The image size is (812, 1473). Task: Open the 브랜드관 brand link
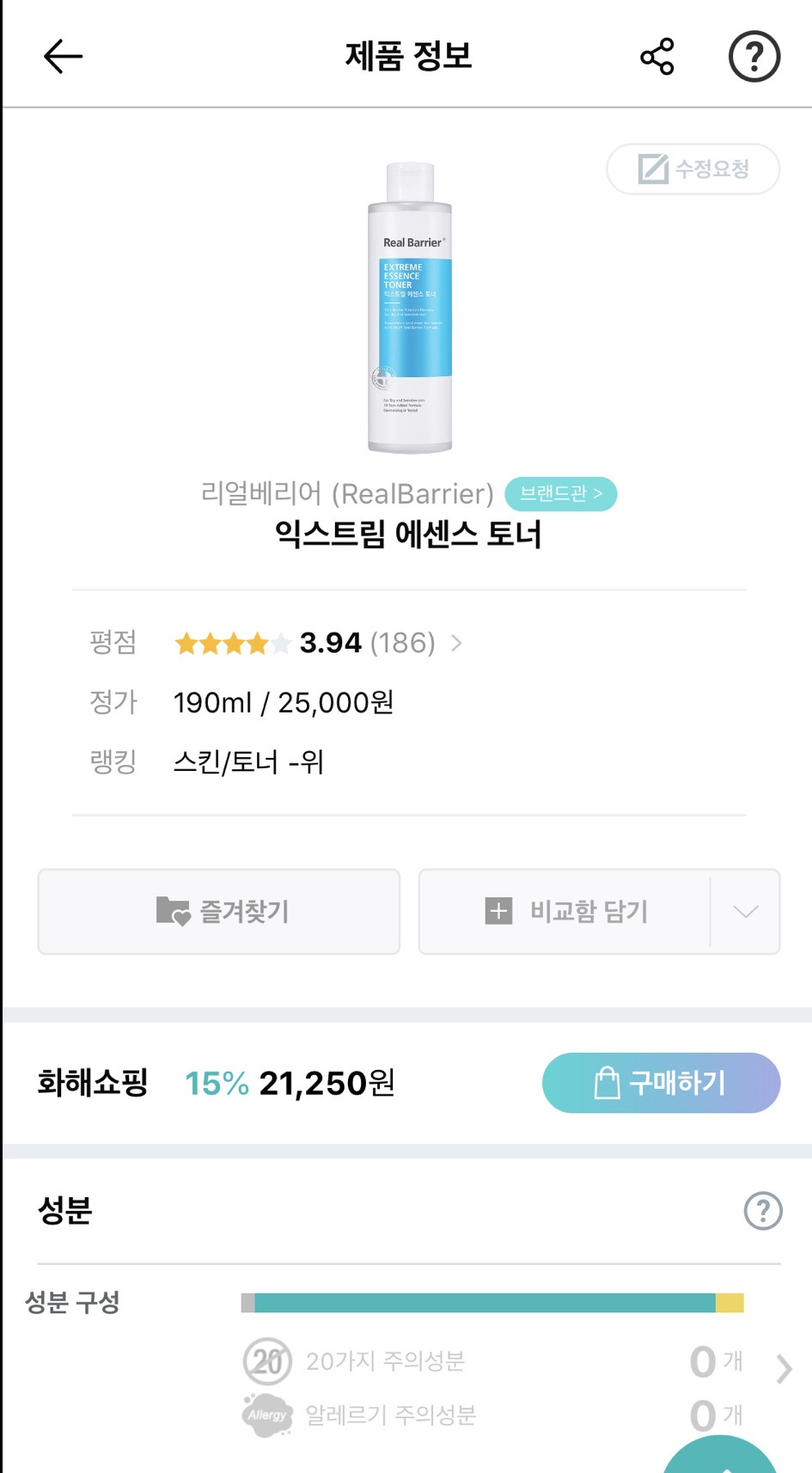pyautogui.click(x=560, y=494)
